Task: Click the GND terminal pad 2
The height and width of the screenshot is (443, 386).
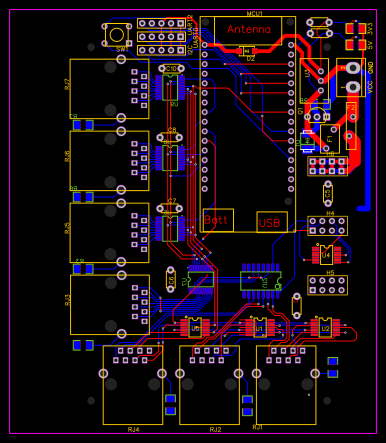Action: tap(353, 68)
